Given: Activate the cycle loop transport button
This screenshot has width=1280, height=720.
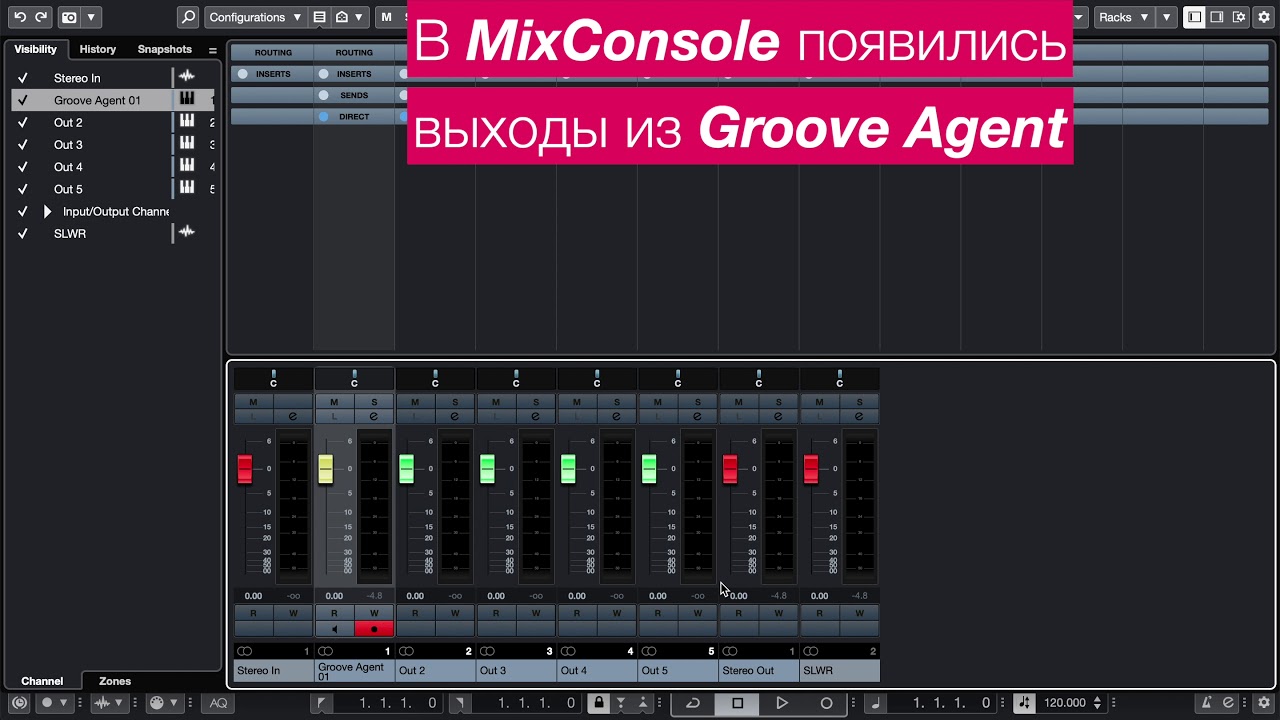Looking at the screenshot, I should click(692, 703).
